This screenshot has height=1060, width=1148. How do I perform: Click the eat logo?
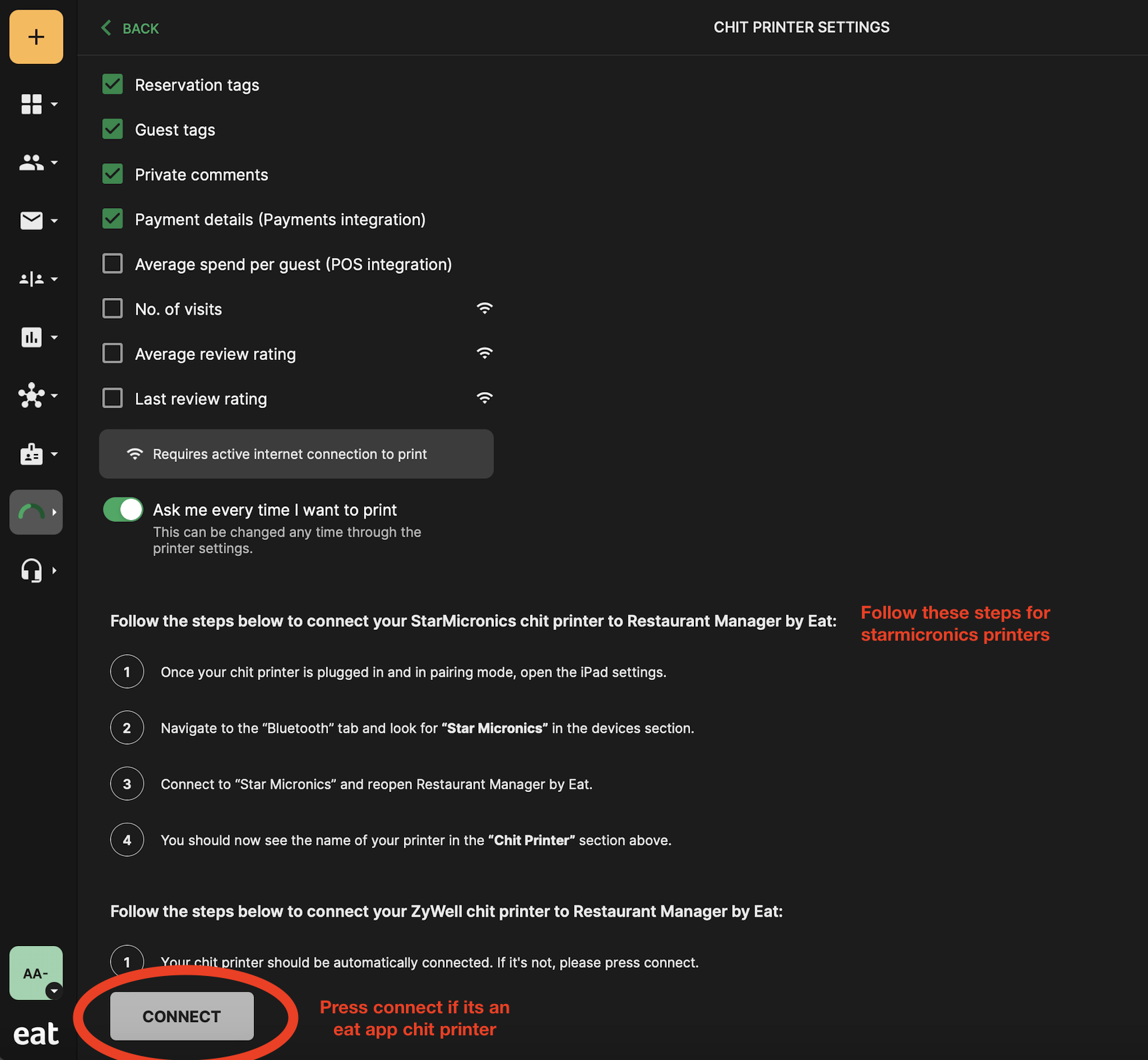(36, 1034)
